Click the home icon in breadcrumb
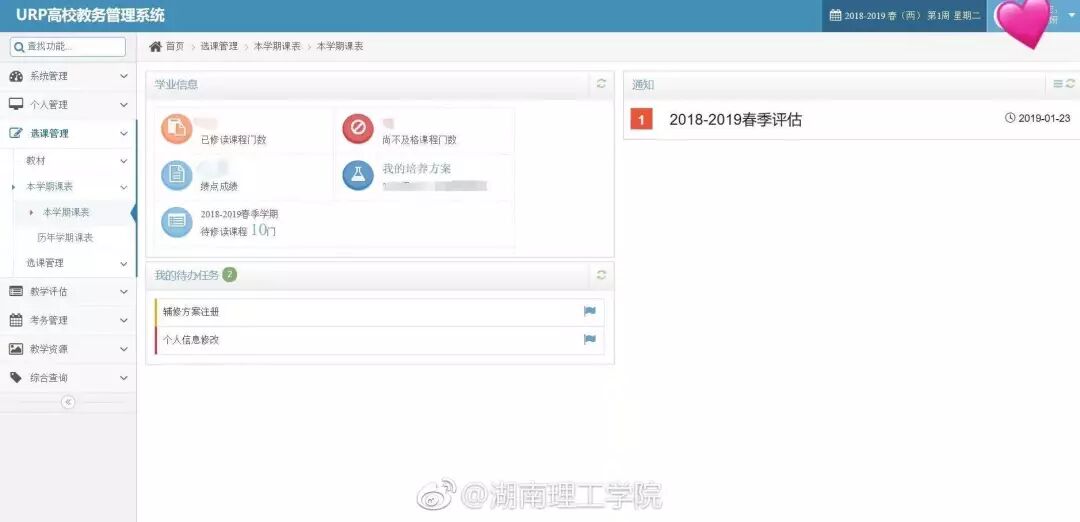Screen dimensions: 1080x522 pos(156,46)
